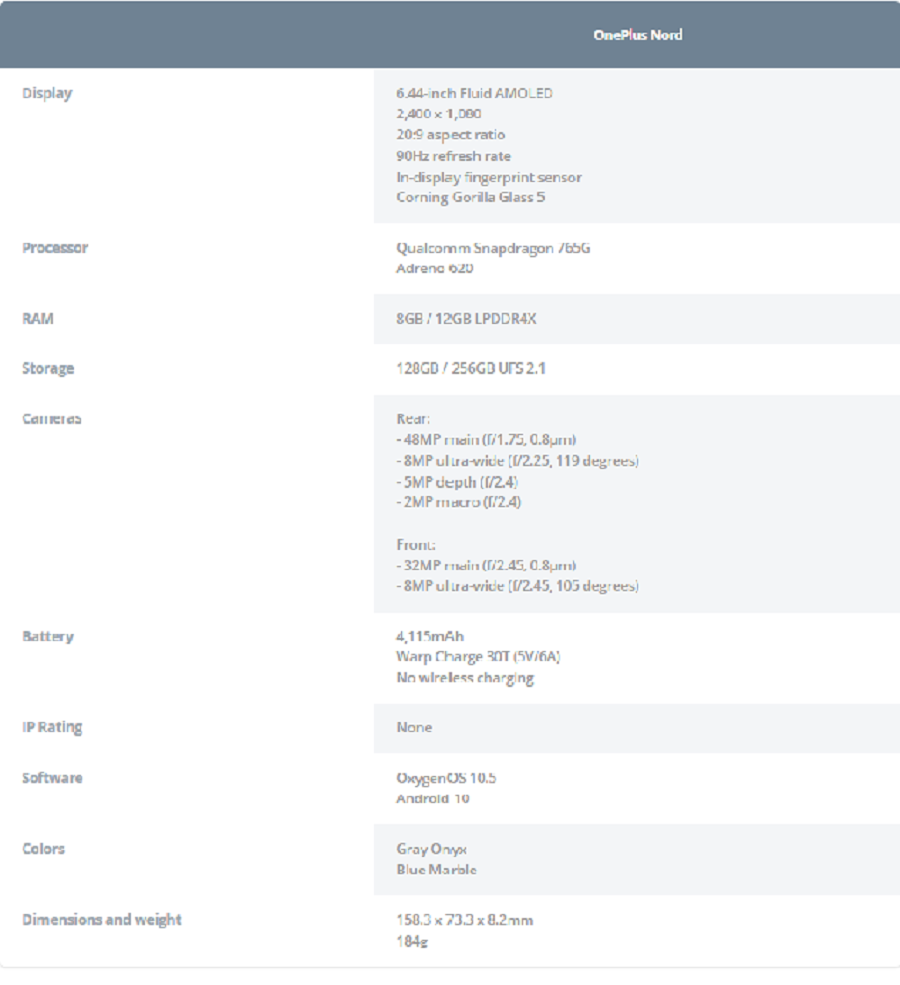Select the 2MP macro camera line

coord(458,502)
